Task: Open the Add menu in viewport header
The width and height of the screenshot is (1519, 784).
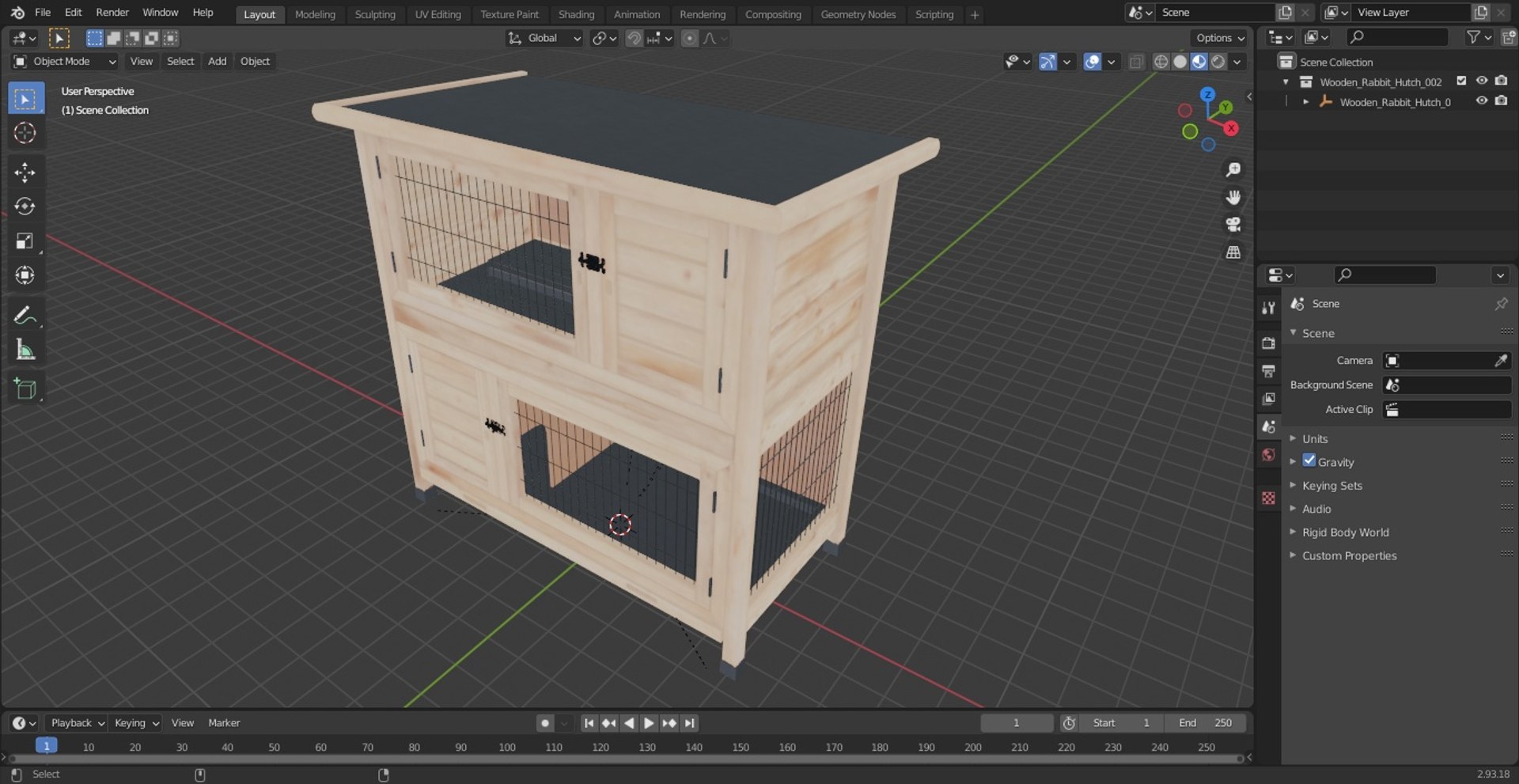Action: pos(217,62)
